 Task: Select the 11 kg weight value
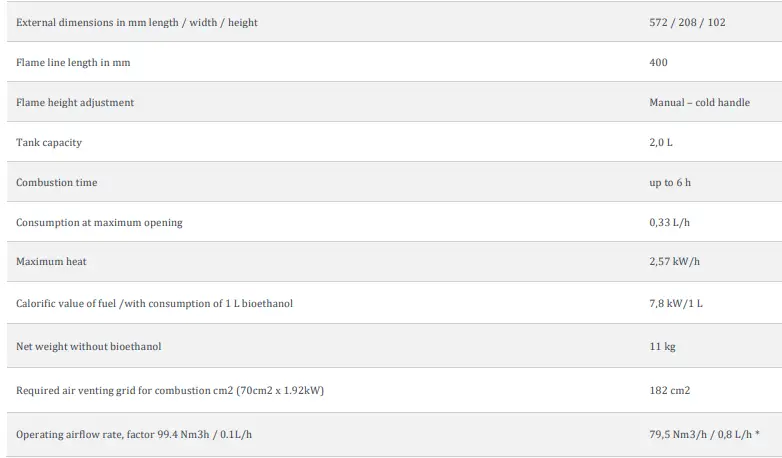(662, 346)
